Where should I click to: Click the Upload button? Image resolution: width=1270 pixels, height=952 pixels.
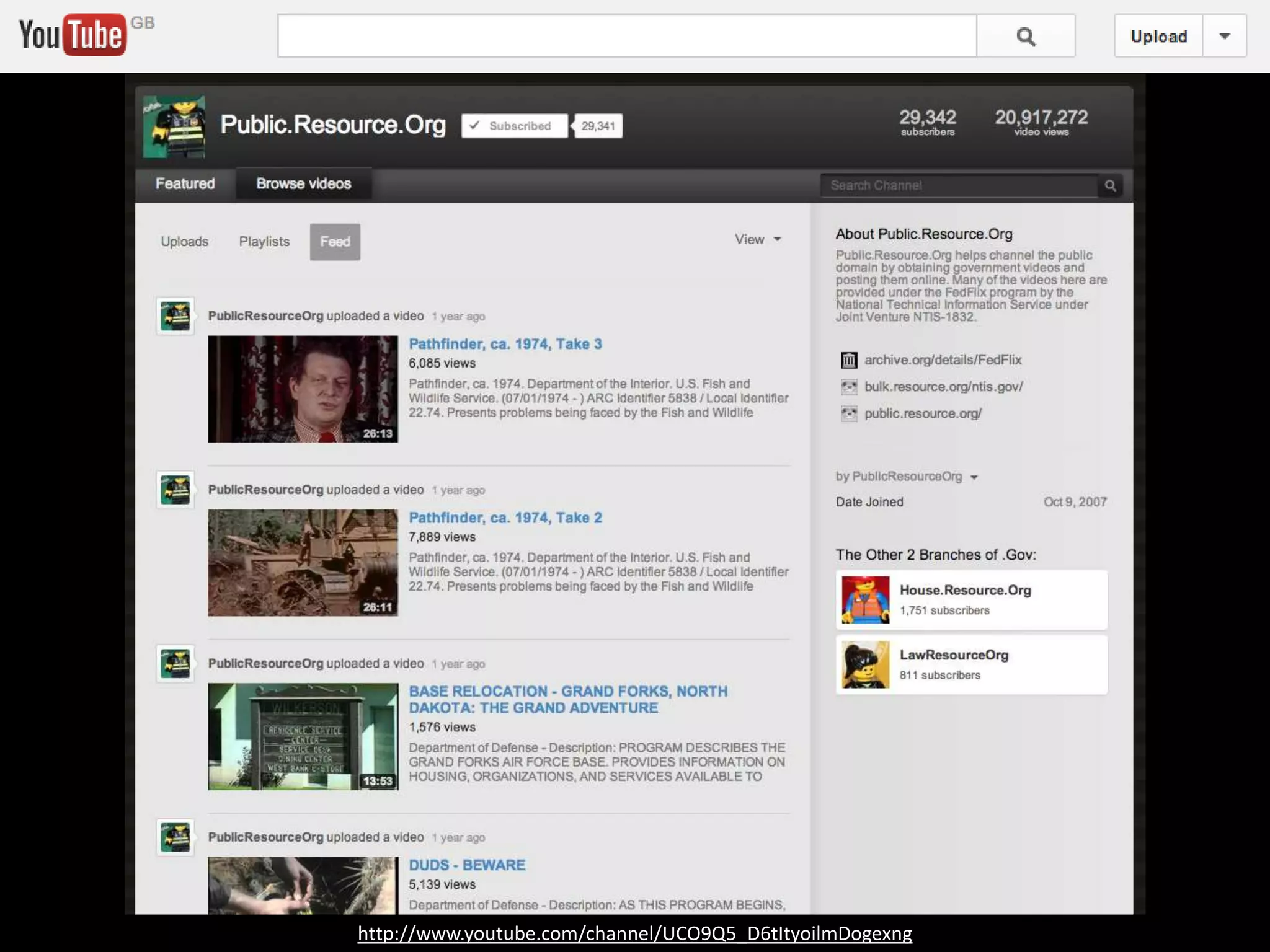click(x=1158, y=36)
